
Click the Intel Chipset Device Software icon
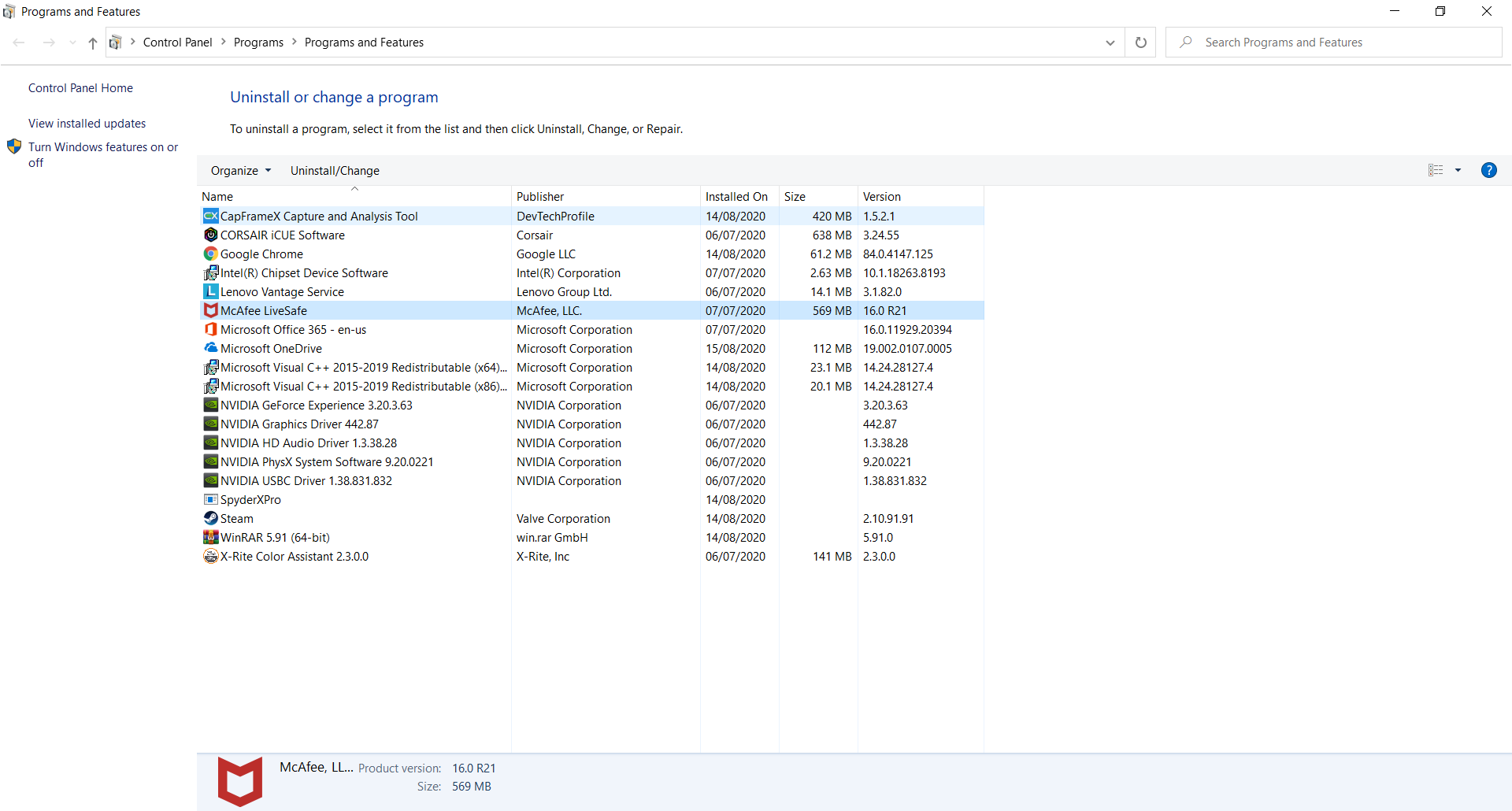coord(210,272)
